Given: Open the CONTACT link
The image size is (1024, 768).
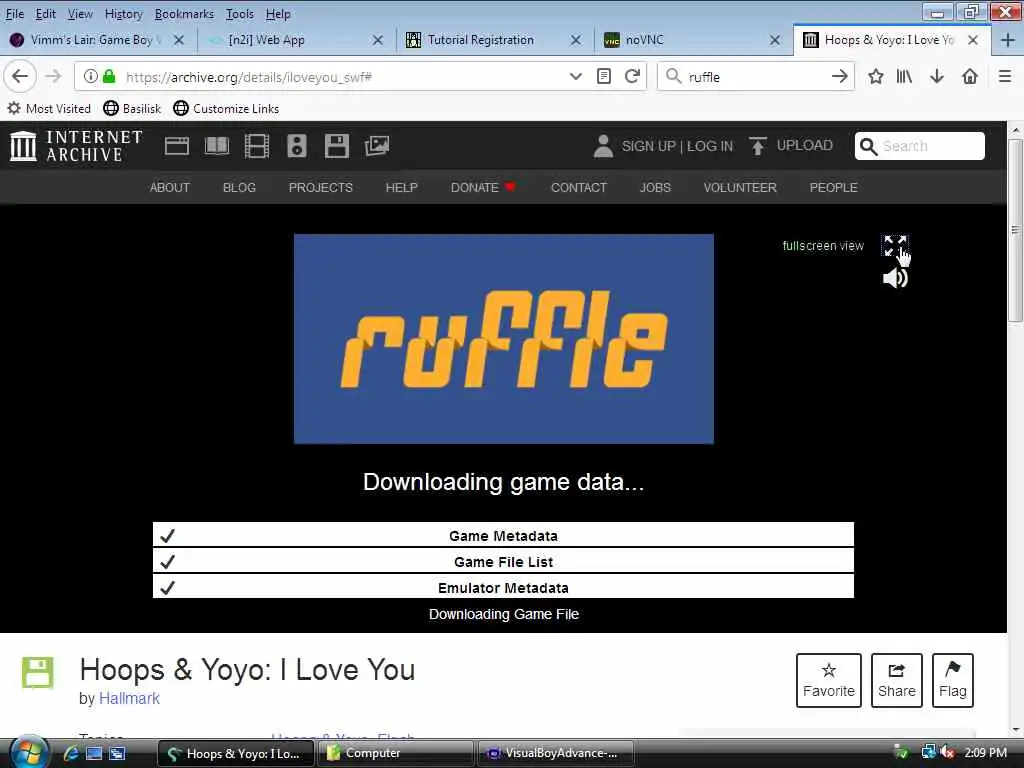Looking at the screenshot, I should [x=579, y=187].
